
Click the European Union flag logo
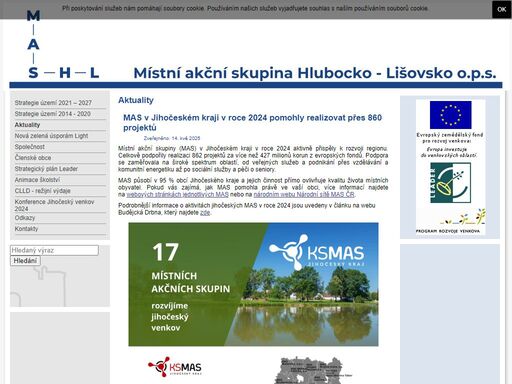tap(450, 115)
